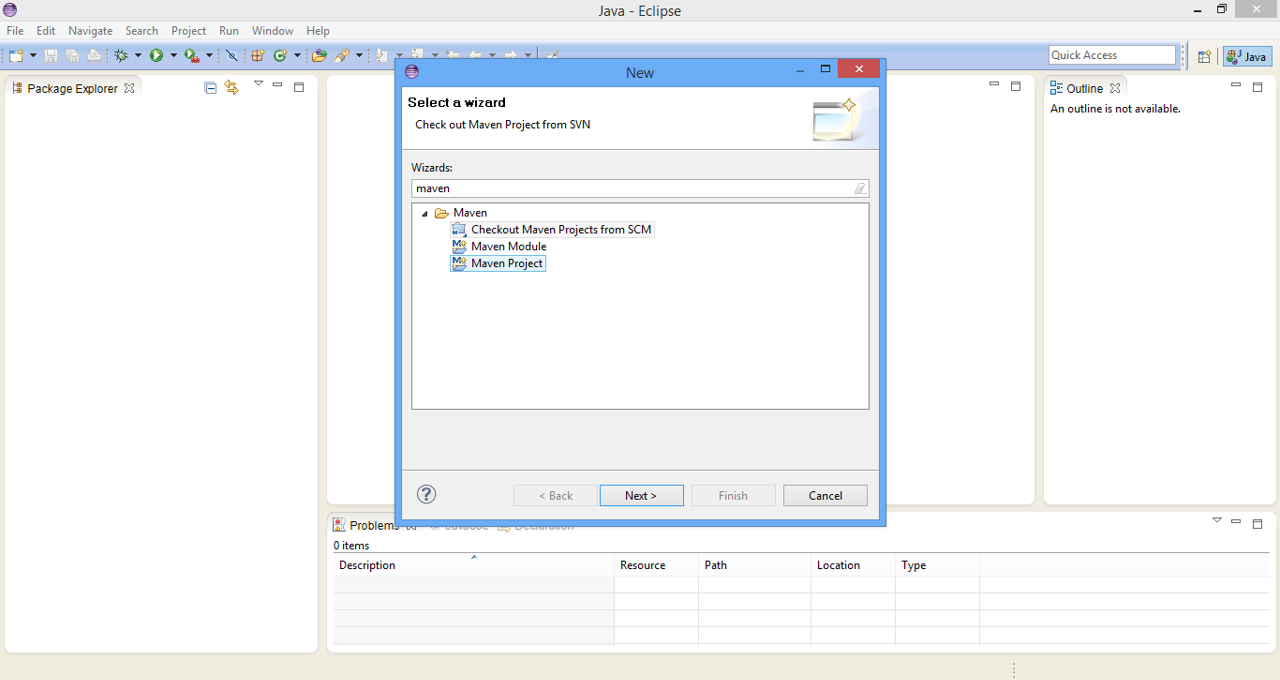Switch to the Java perspective button
The image size is (1280, 680).
point(1247,56)
